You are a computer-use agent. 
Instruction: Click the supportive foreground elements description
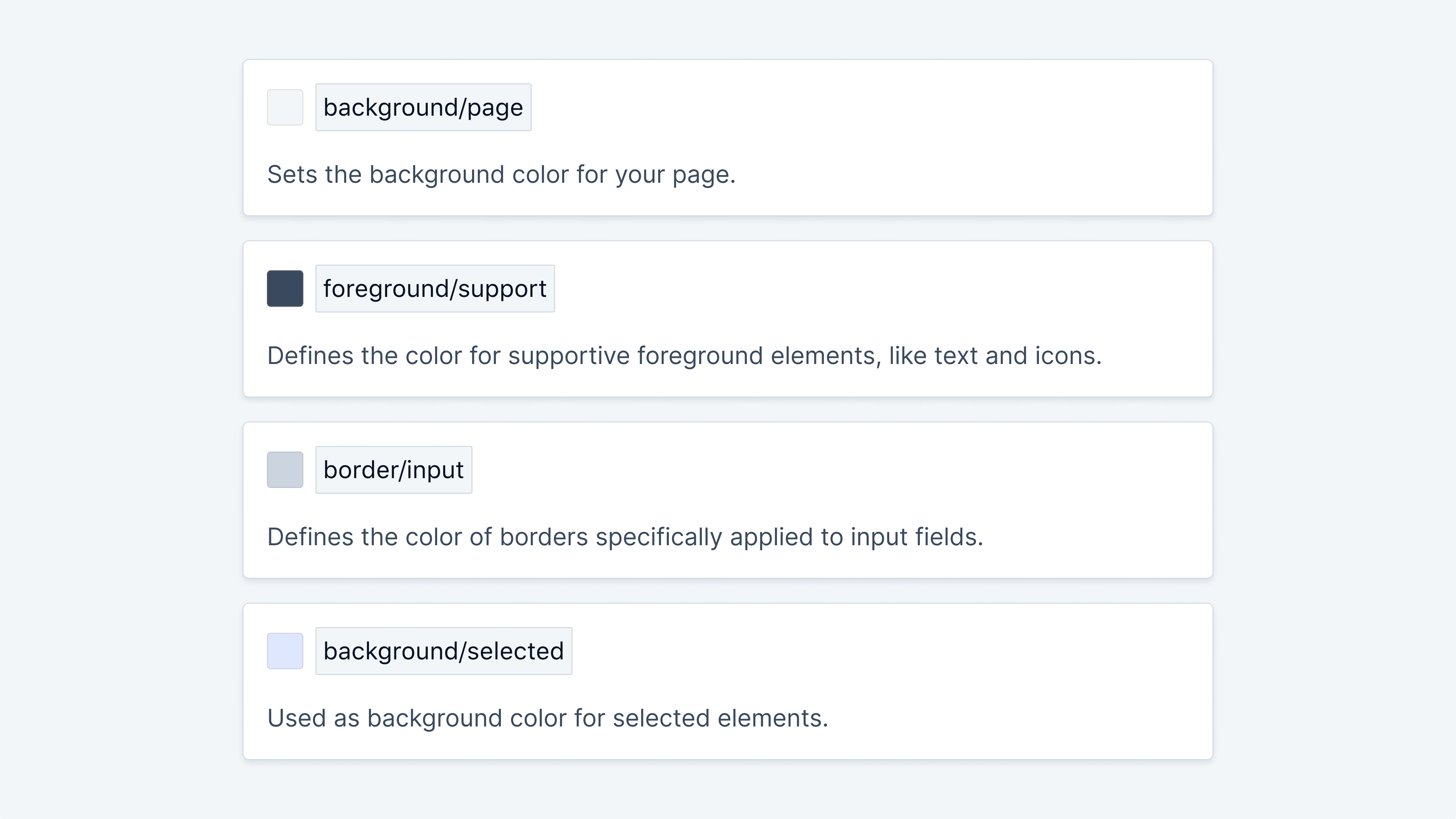pyautogui.click(x=684, y=356)
